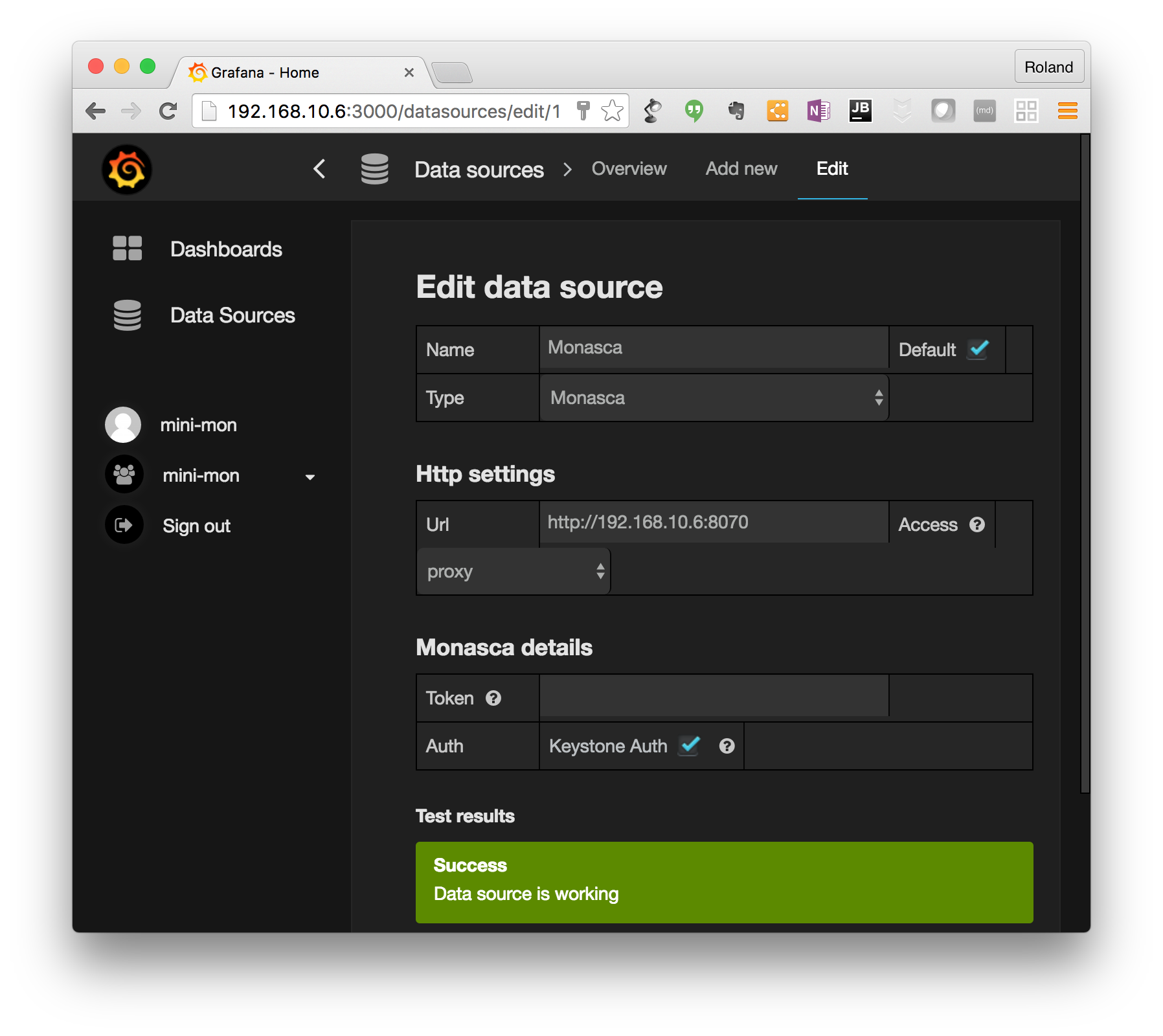Click the Monasca details heading
Screen dimensions: 1163x1036
(504, 647)
